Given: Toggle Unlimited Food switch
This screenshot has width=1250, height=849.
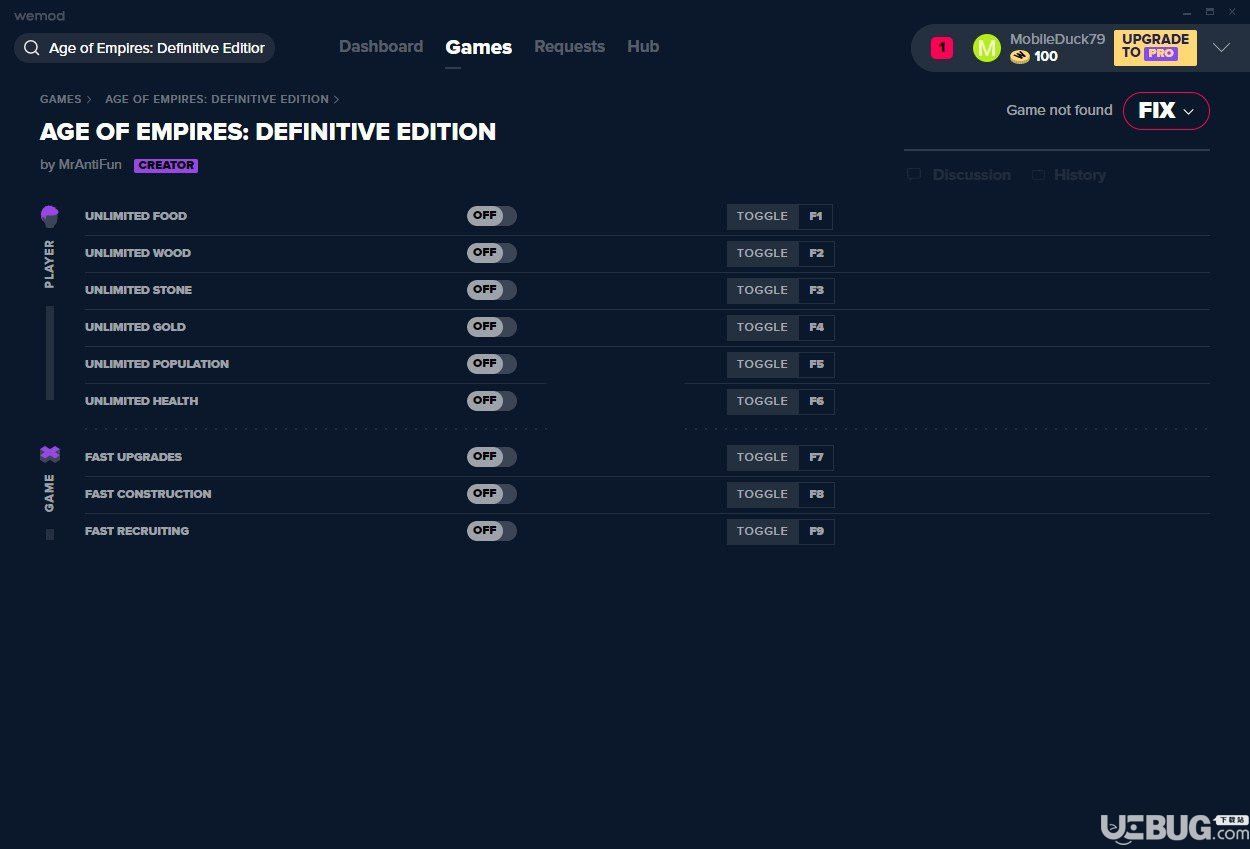Looking at the screenshot, I should tap(492, 216).
